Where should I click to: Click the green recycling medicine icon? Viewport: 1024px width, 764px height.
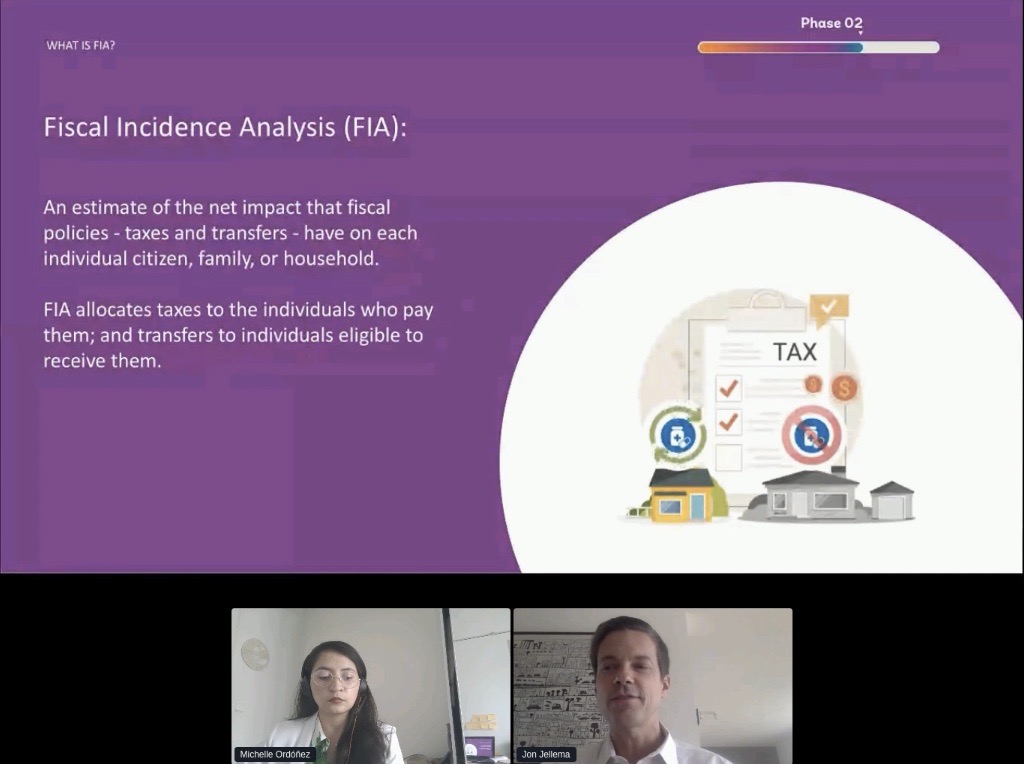click(677, 434)
